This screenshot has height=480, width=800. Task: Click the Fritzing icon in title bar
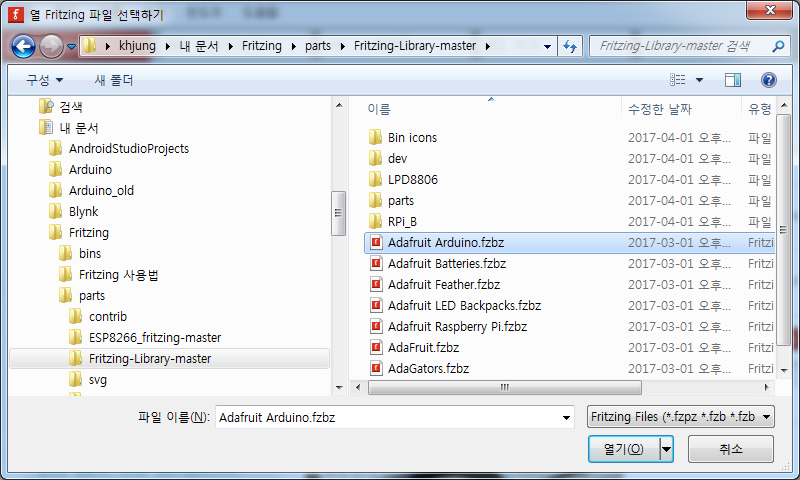pyautogui.click(x=16, y=15)
